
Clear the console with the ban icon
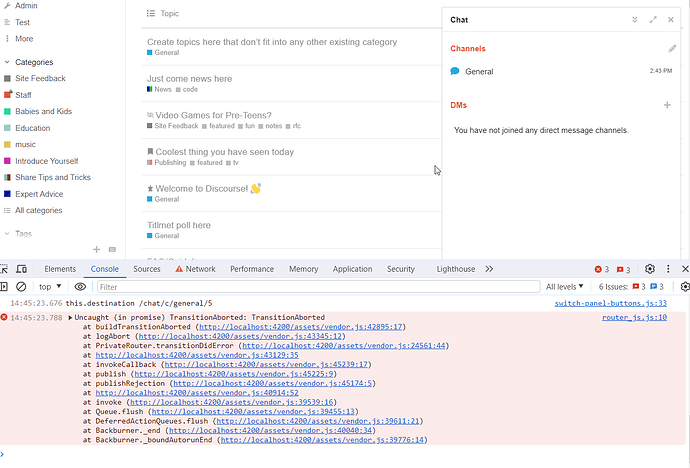coord(21,287)
